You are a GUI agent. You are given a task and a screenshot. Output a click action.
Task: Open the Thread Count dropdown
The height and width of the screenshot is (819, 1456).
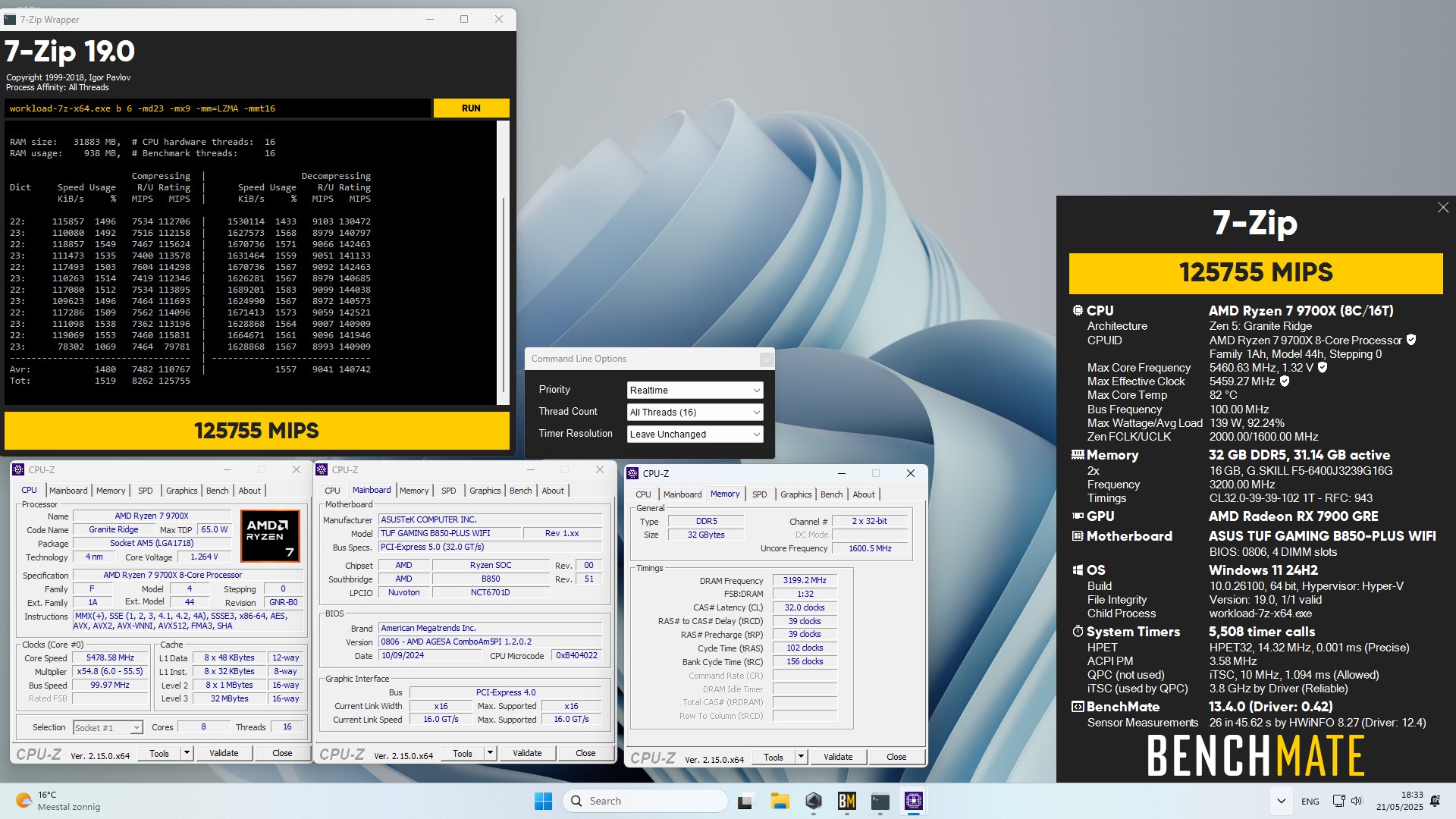tap(695, 412)
